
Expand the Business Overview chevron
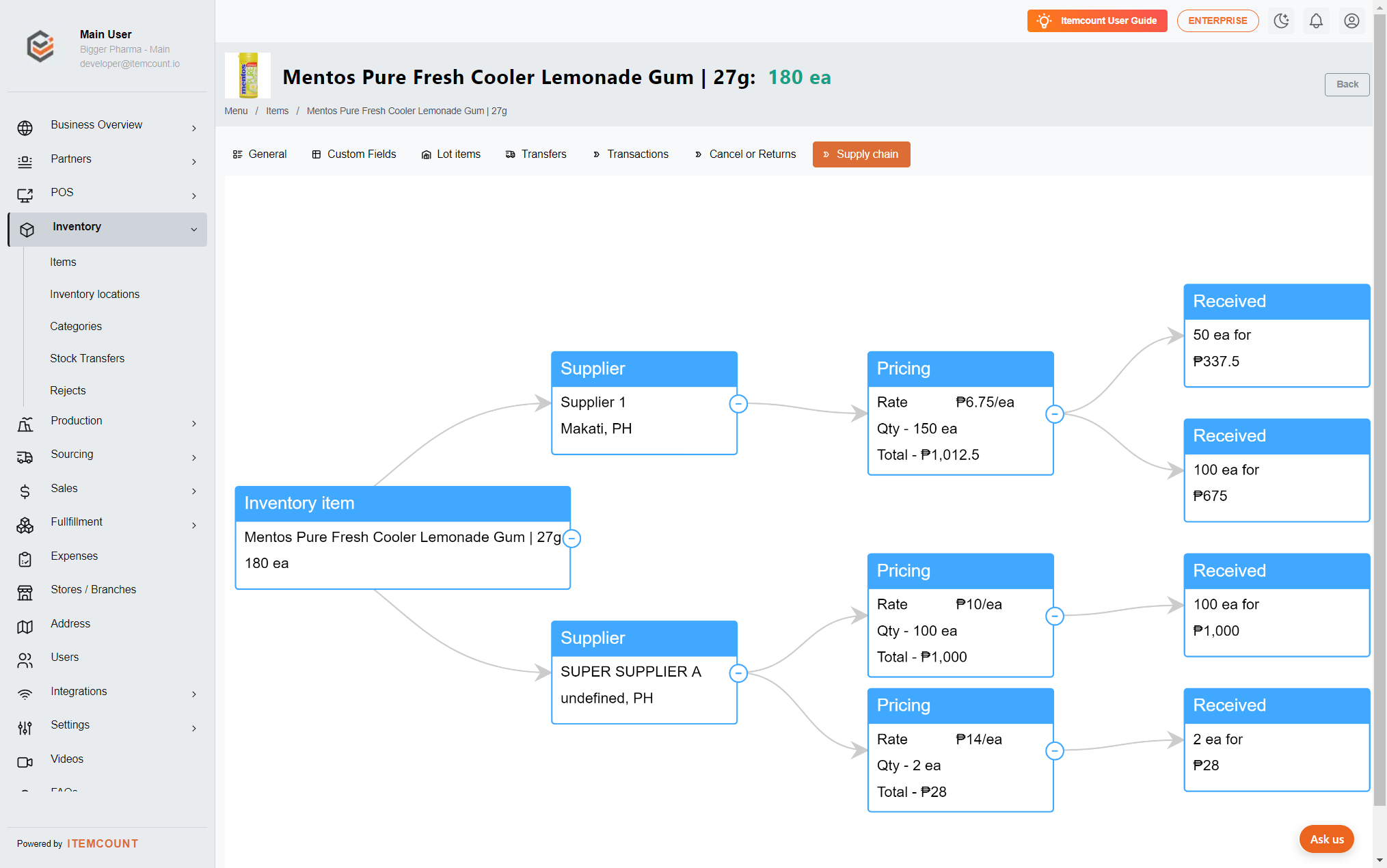(x=194, y=128)
